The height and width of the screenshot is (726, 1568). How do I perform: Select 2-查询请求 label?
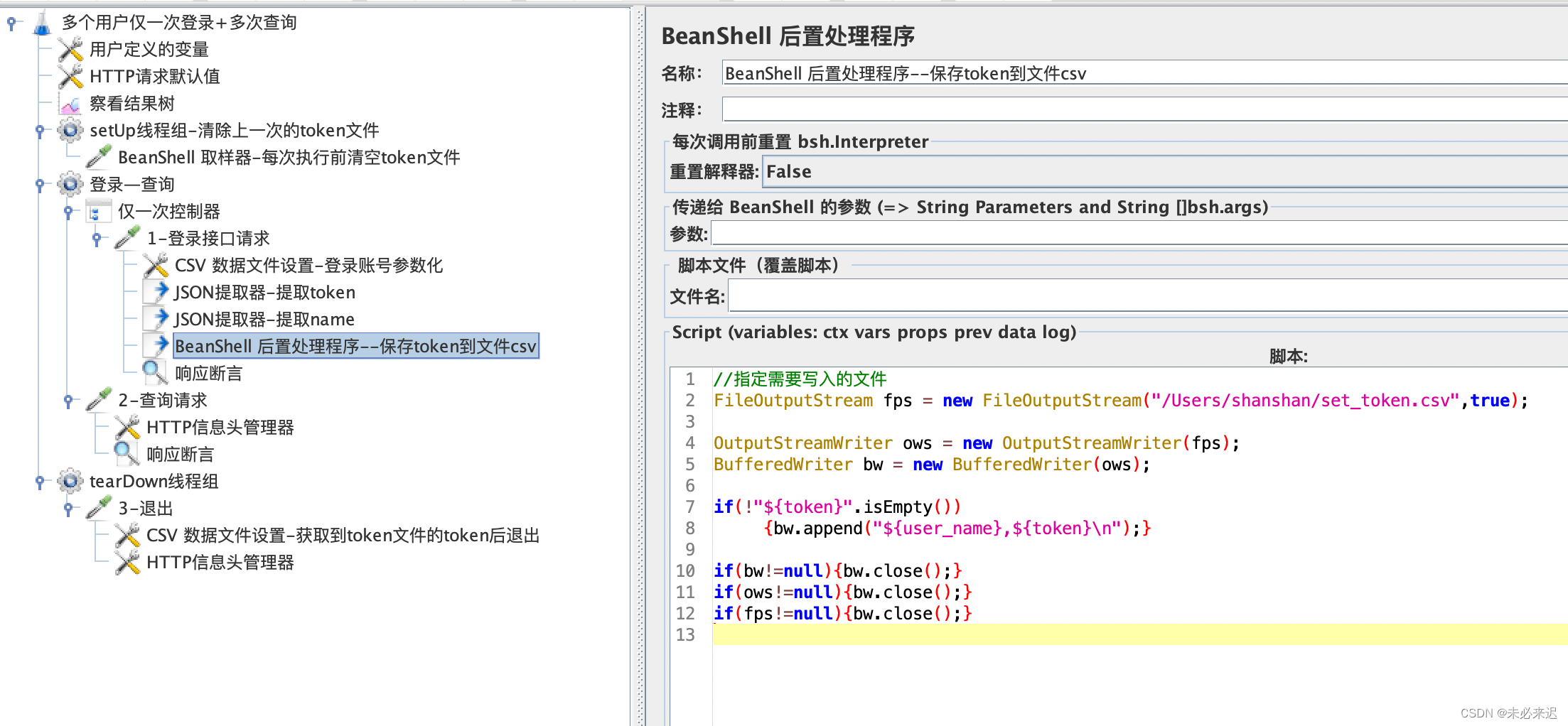coord(163,401)
